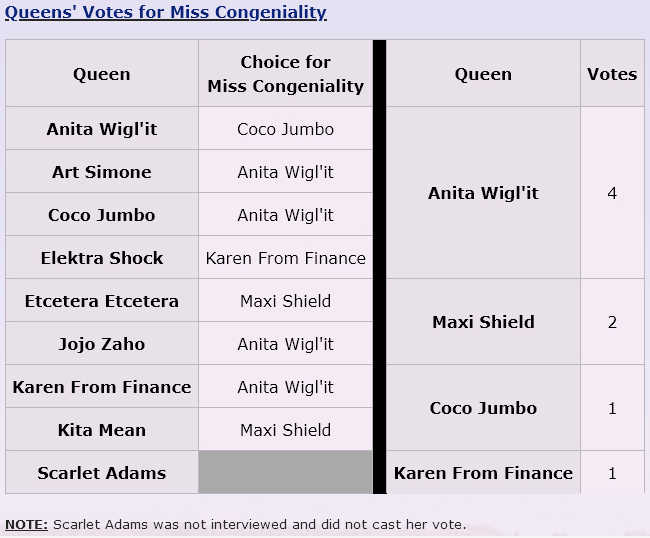650x538 pixels.
Task: Click the Art Simone queen cell
Action: 102,172
